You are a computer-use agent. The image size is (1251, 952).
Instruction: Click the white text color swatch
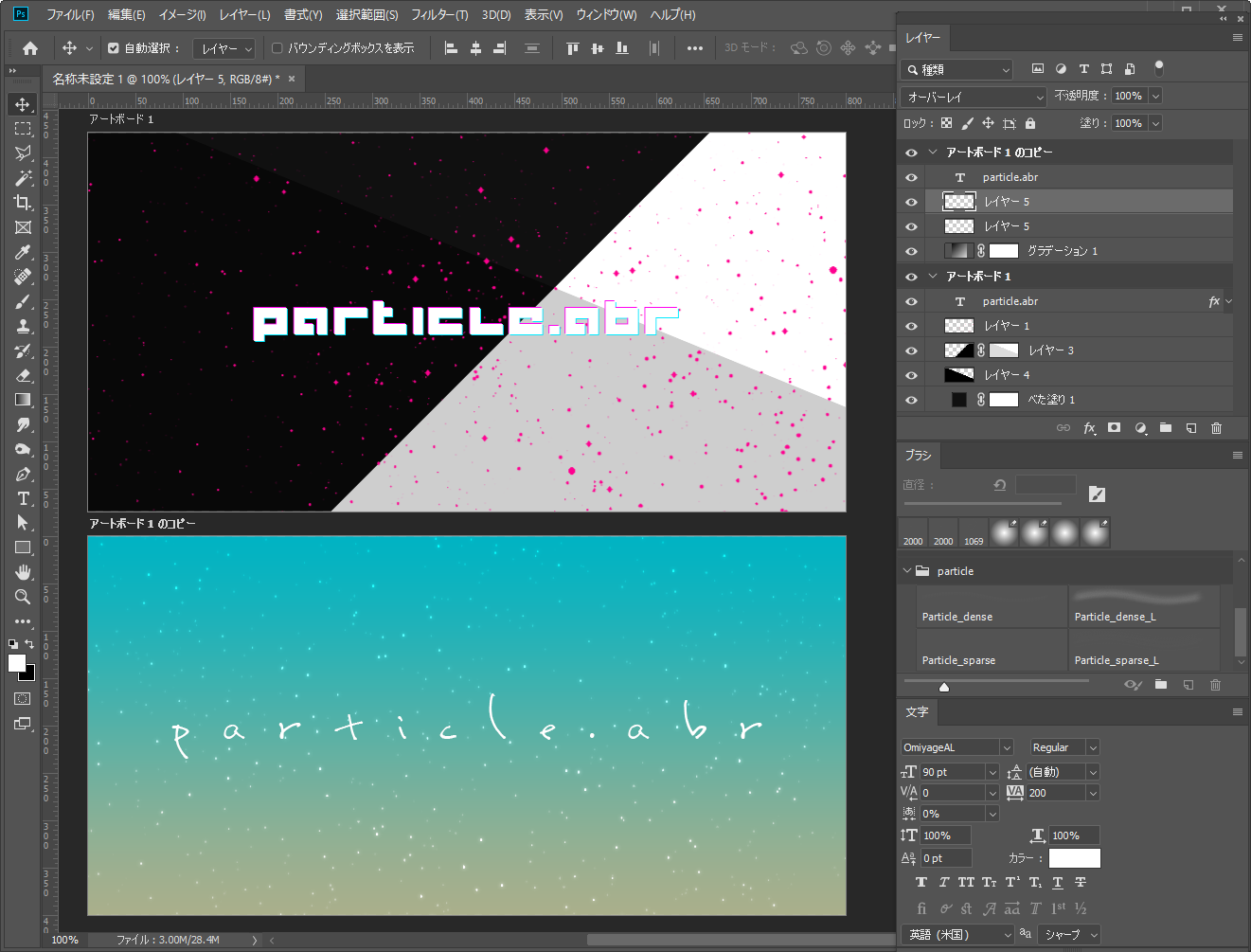coord(1074,858)
